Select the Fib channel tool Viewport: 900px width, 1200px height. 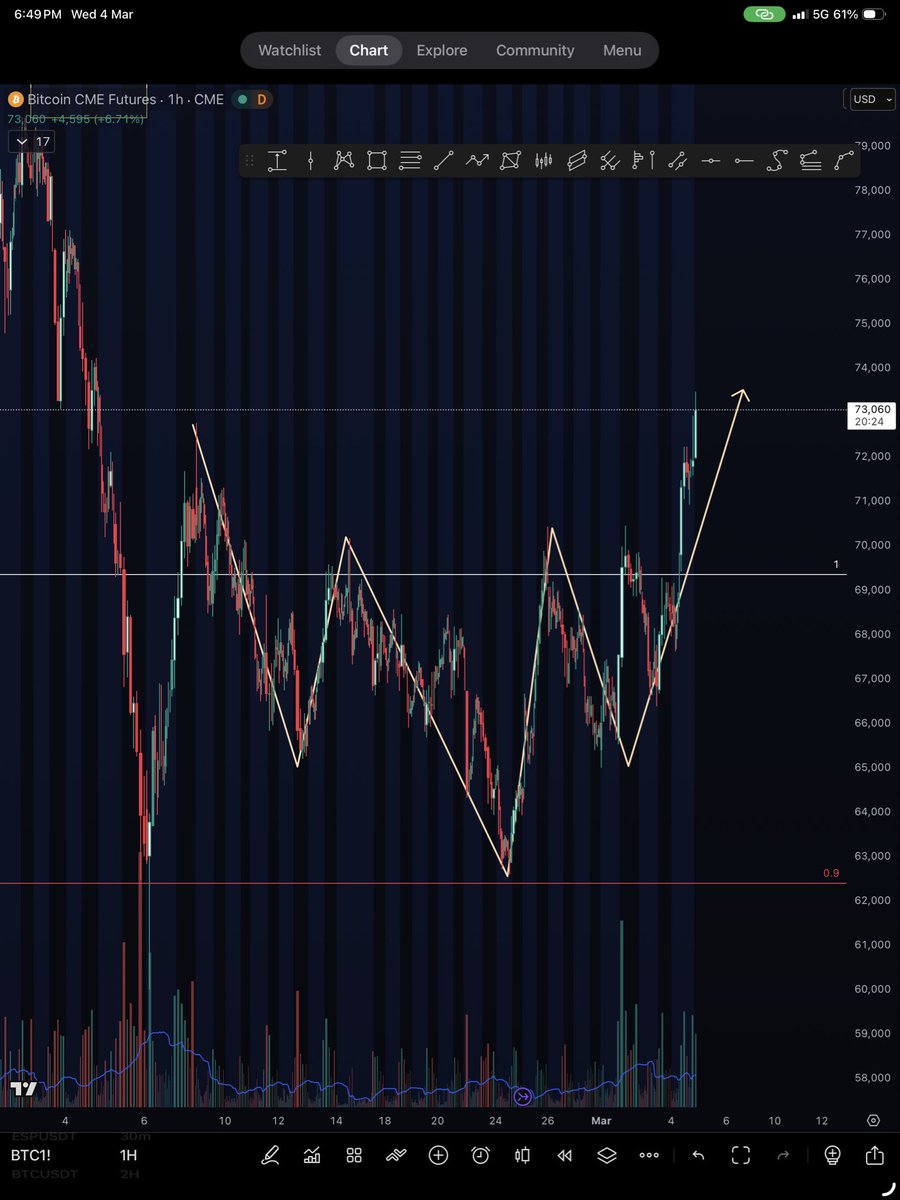click(x=811, y=160)
